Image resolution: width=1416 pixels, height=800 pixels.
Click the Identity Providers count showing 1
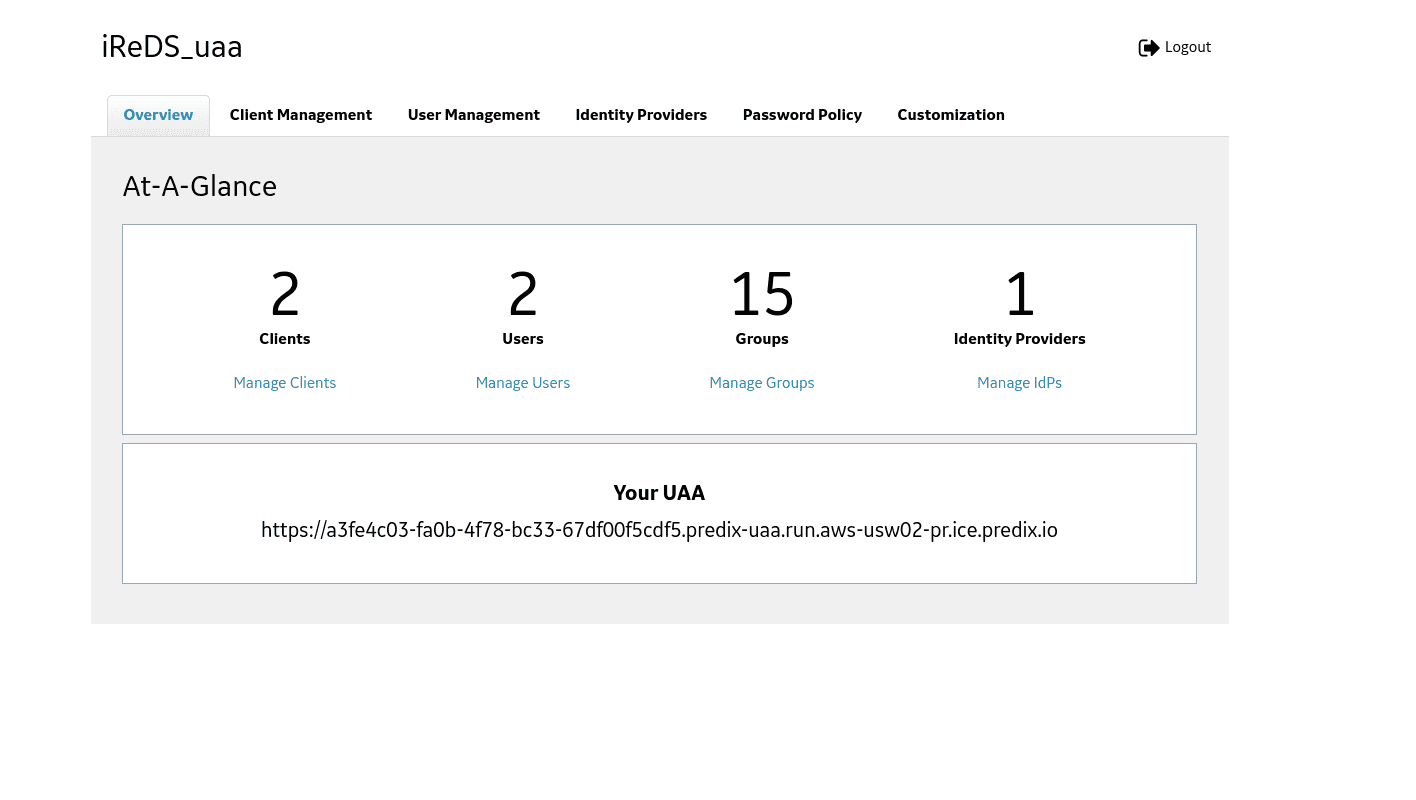coord(1019,293)
